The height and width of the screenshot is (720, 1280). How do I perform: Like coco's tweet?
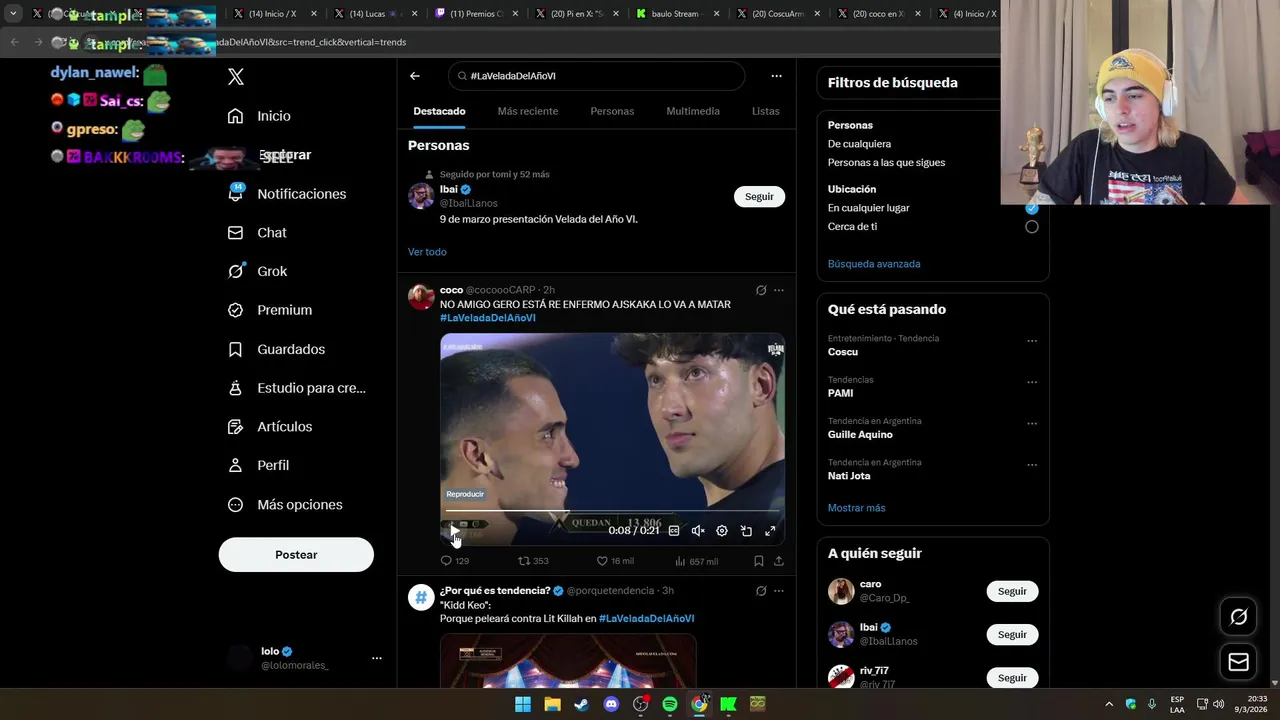click(615, 561)
